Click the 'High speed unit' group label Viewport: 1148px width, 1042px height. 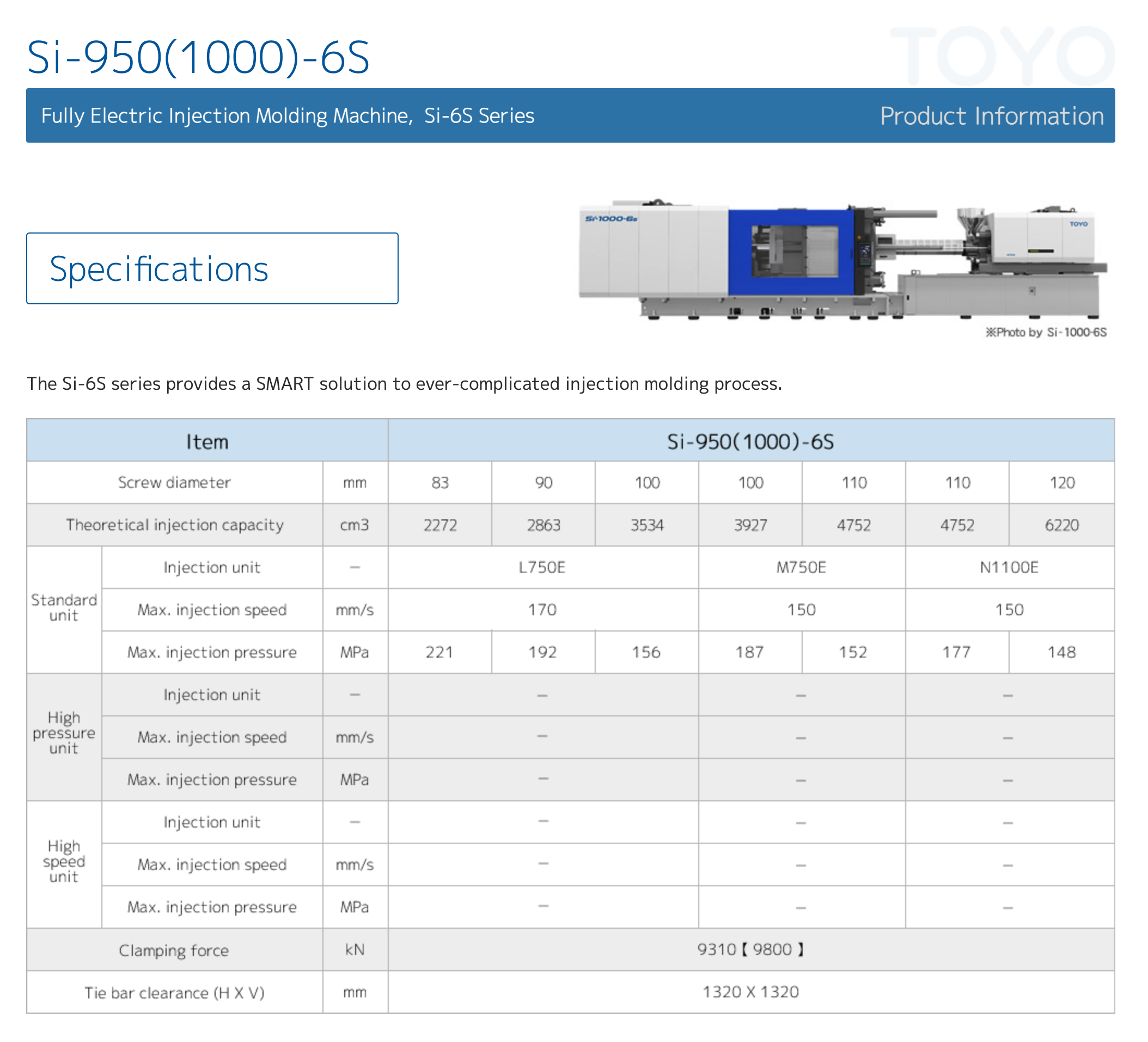tap(64, 861)
